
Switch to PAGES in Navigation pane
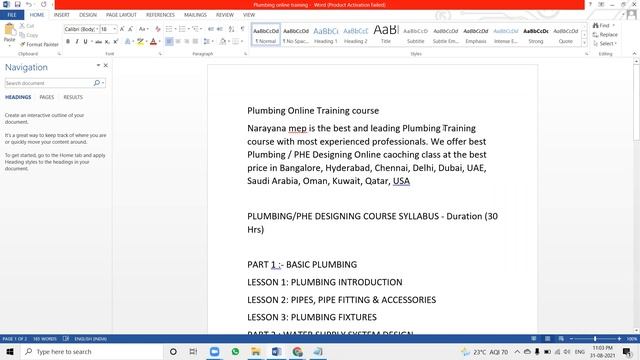[x=47, y=97]
